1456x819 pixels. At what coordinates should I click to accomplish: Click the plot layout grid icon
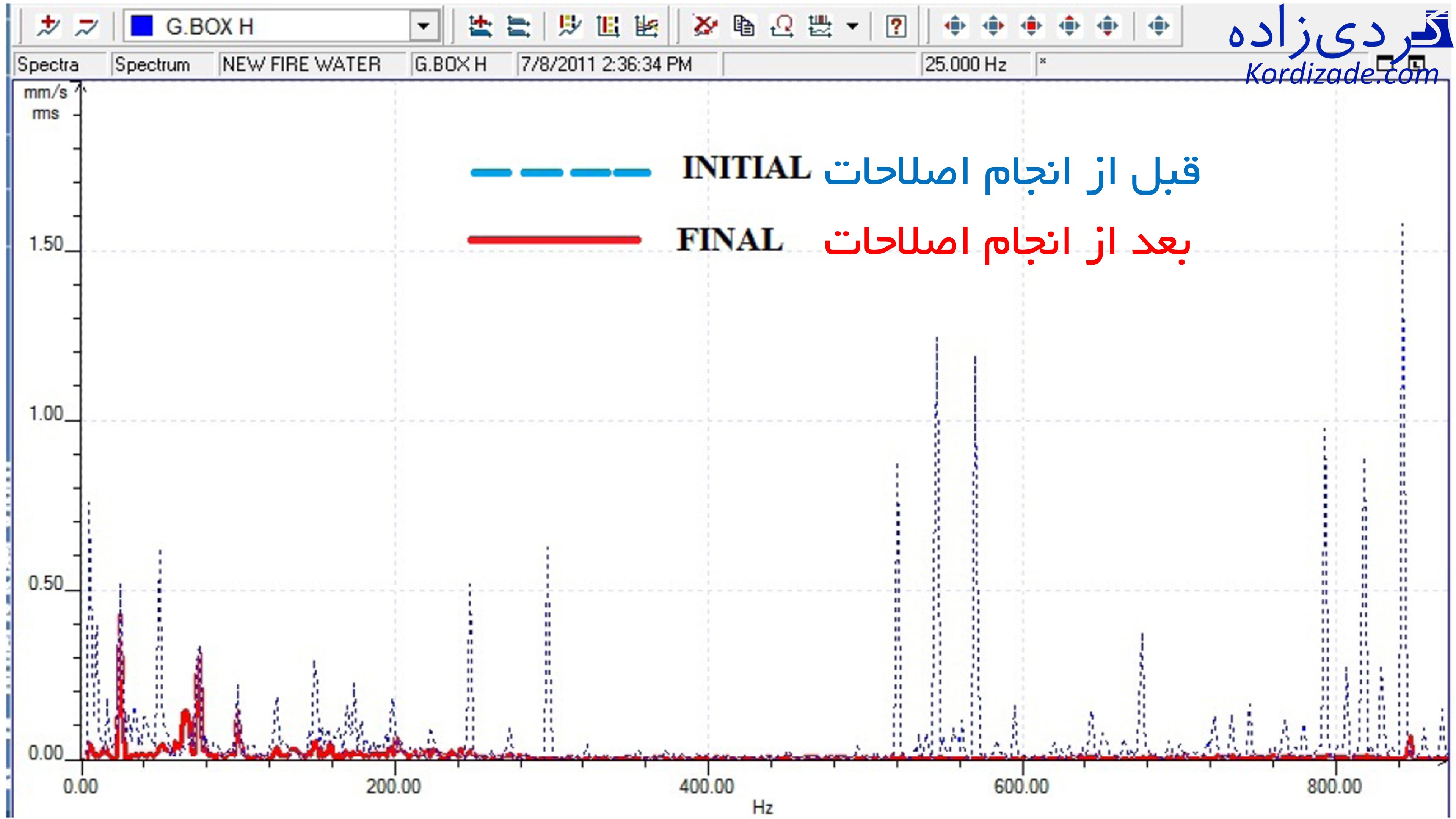tap(819, 26)
